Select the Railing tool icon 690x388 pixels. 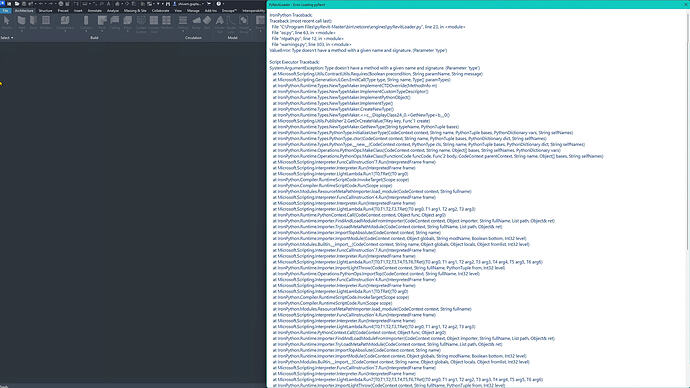183,20
